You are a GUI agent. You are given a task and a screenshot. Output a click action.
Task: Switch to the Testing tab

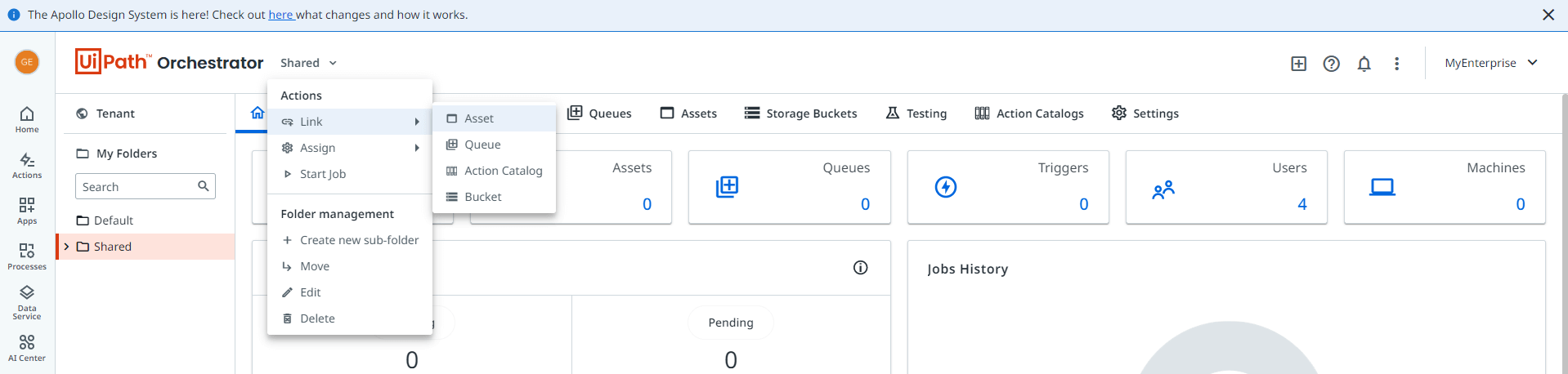coord(916,114)
